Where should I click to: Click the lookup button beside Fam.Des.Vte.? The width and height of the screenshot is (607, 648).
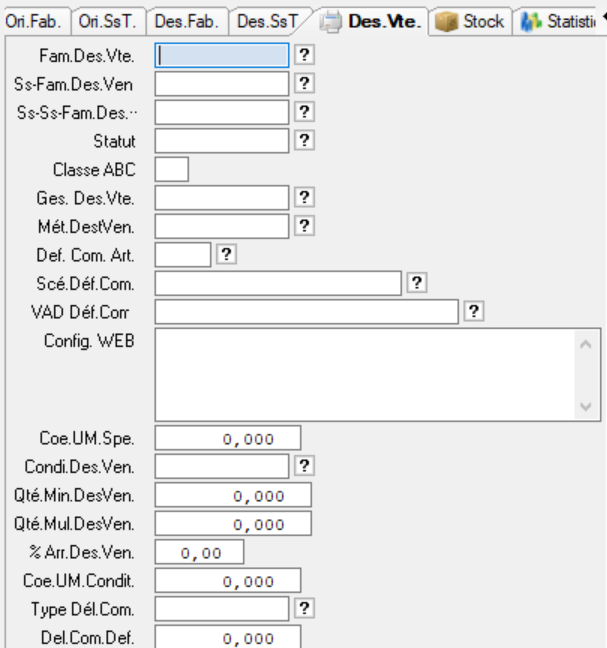click(305, 58)
